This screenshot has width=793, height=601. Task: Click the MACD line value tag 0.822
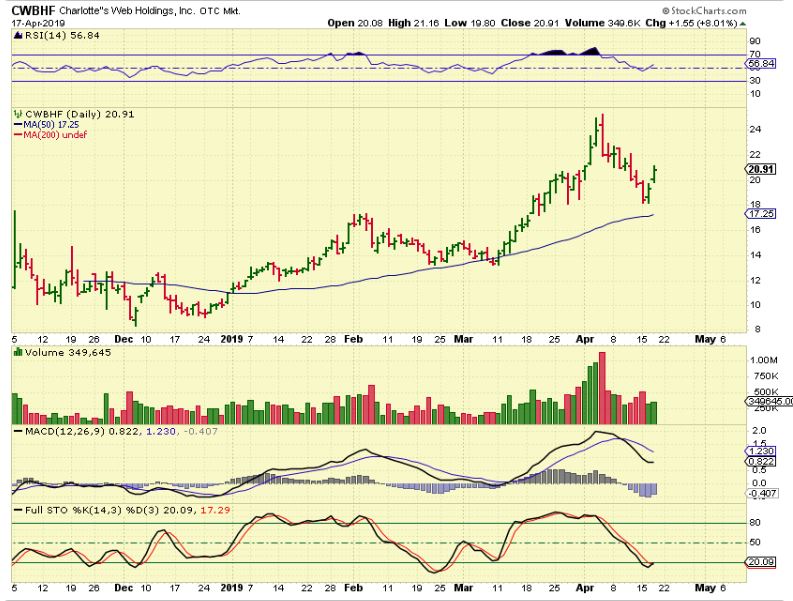pos(761,461)
